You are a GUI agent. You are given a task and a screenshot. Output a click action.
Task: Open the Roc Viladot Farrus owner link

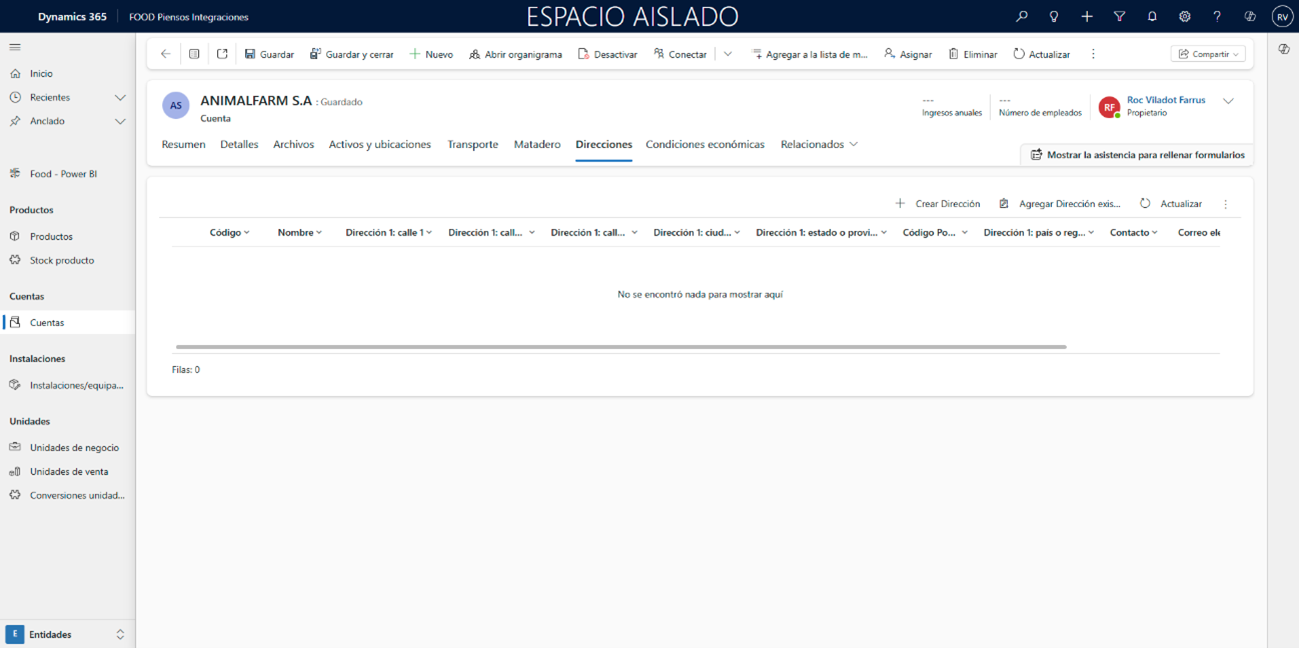pos(1165,100)
